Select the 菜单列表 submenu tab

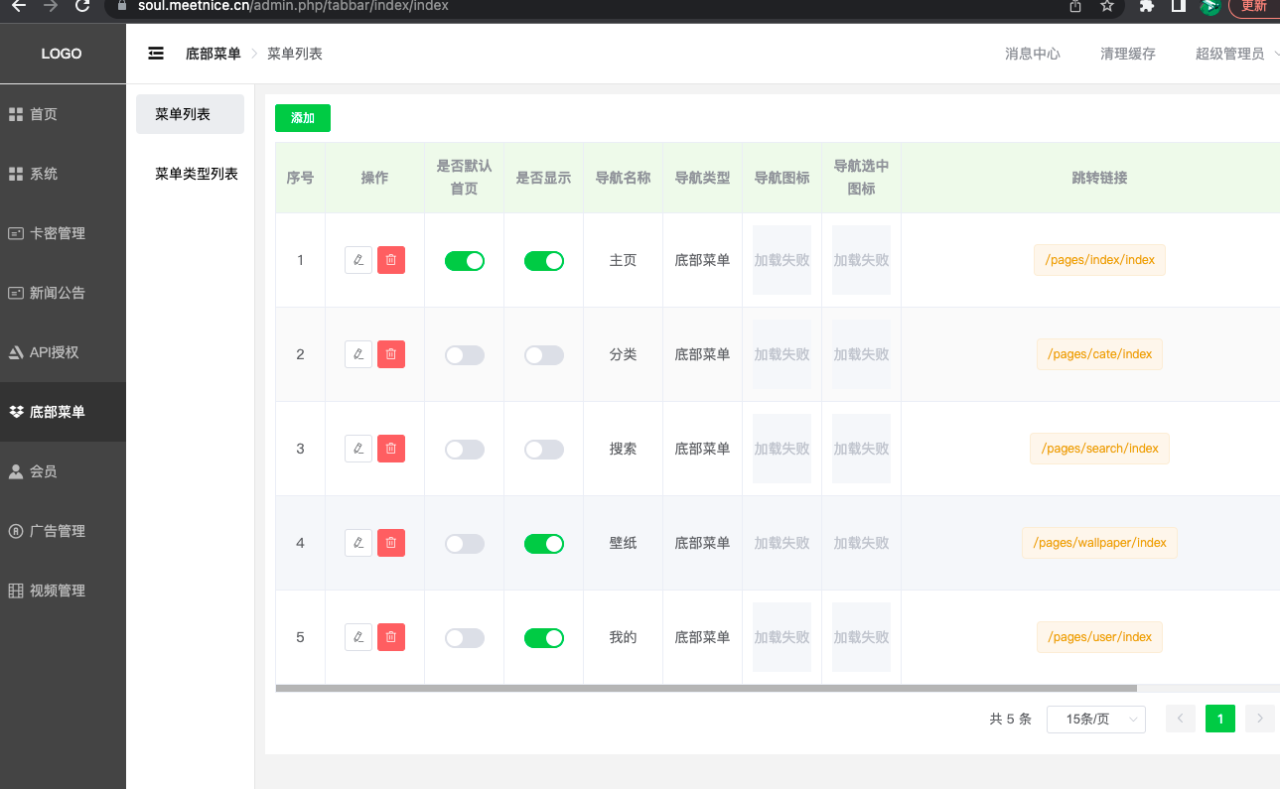[x=190, y=114]
